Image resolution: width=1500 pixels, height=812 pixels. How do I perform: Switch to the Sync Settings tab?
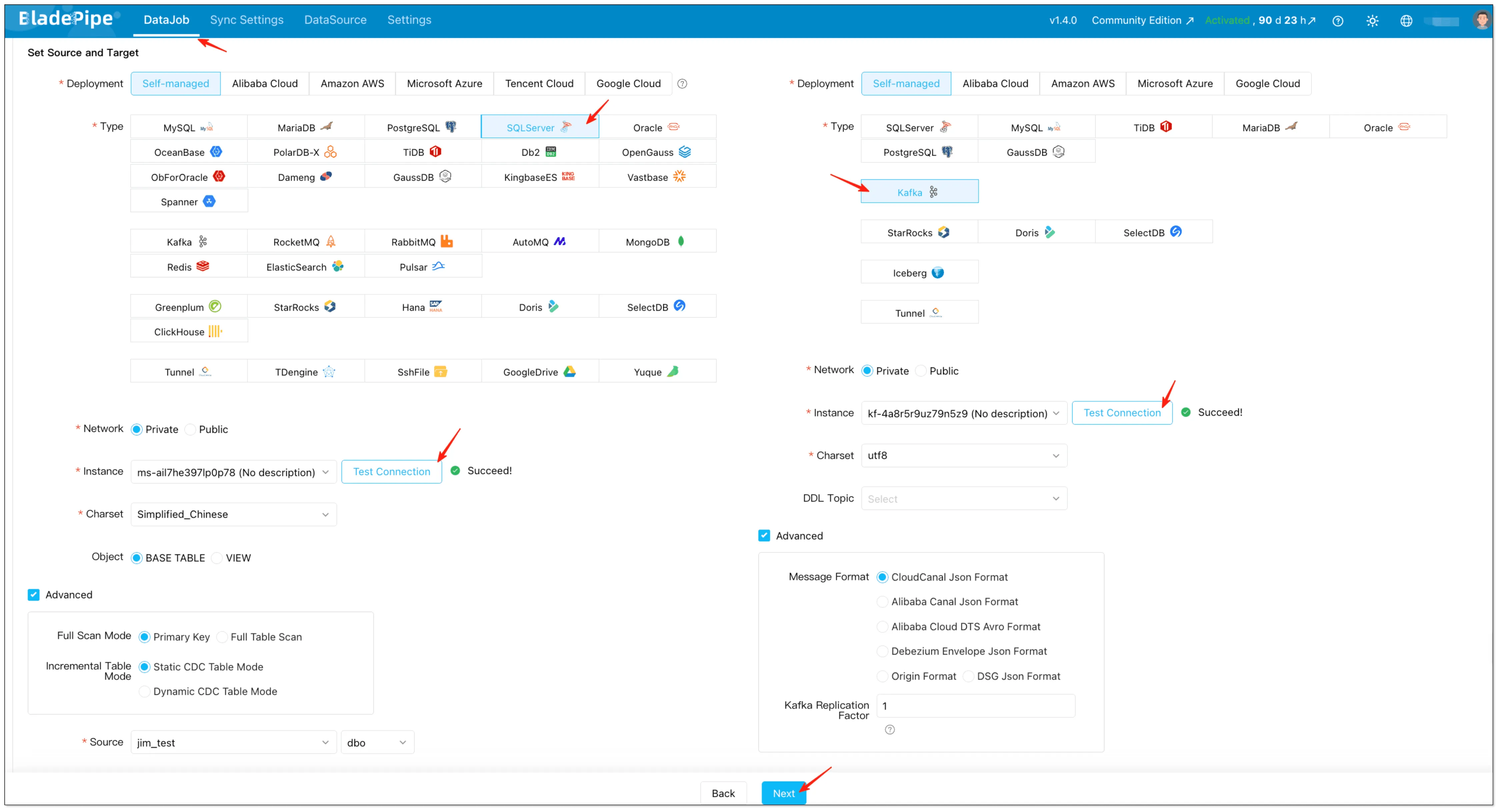(x=246, y=19)
